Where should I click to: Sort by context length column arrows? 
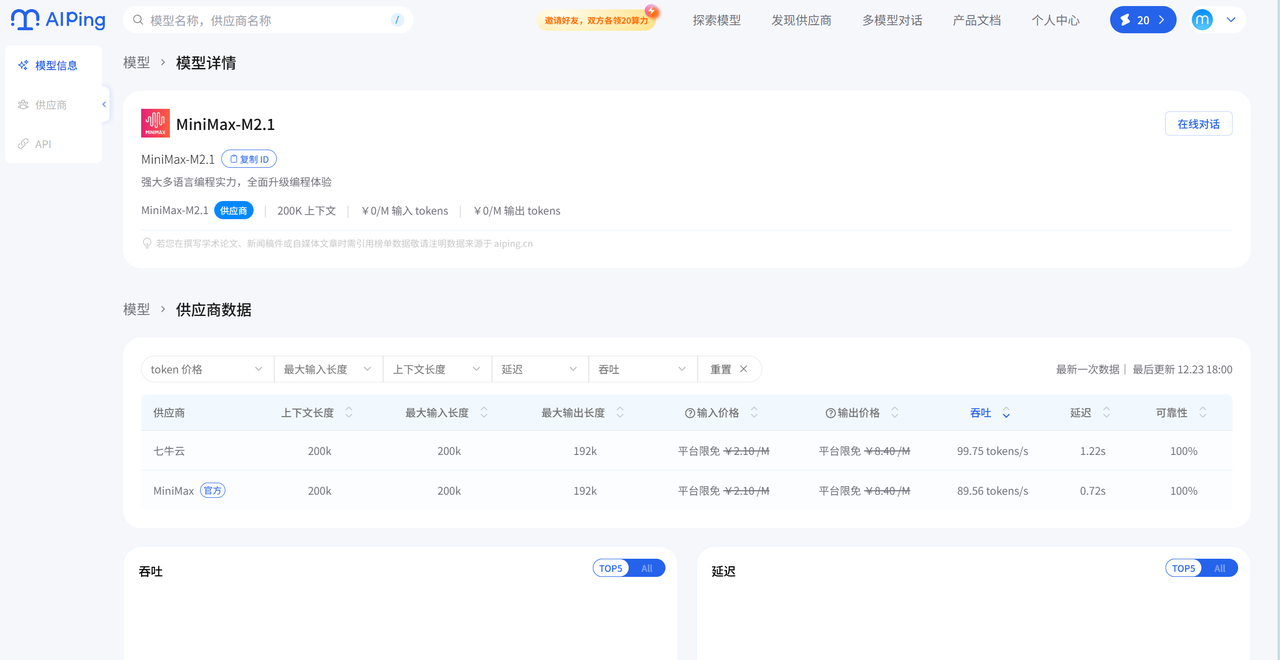coord(349,412)
